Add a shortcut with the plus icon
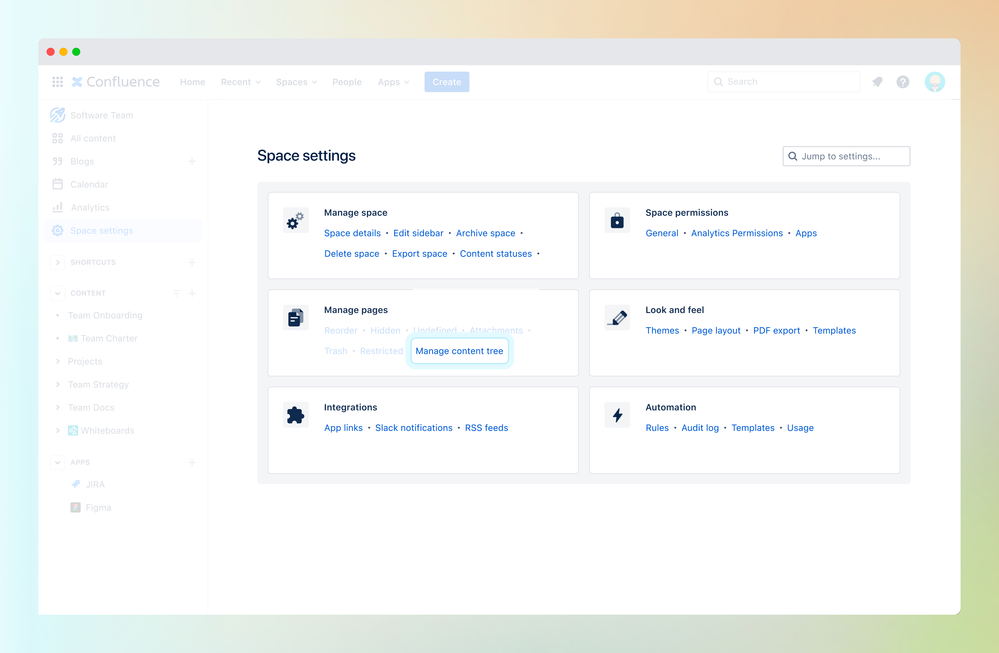The image size is (999, 653). [x=192, y=262]
